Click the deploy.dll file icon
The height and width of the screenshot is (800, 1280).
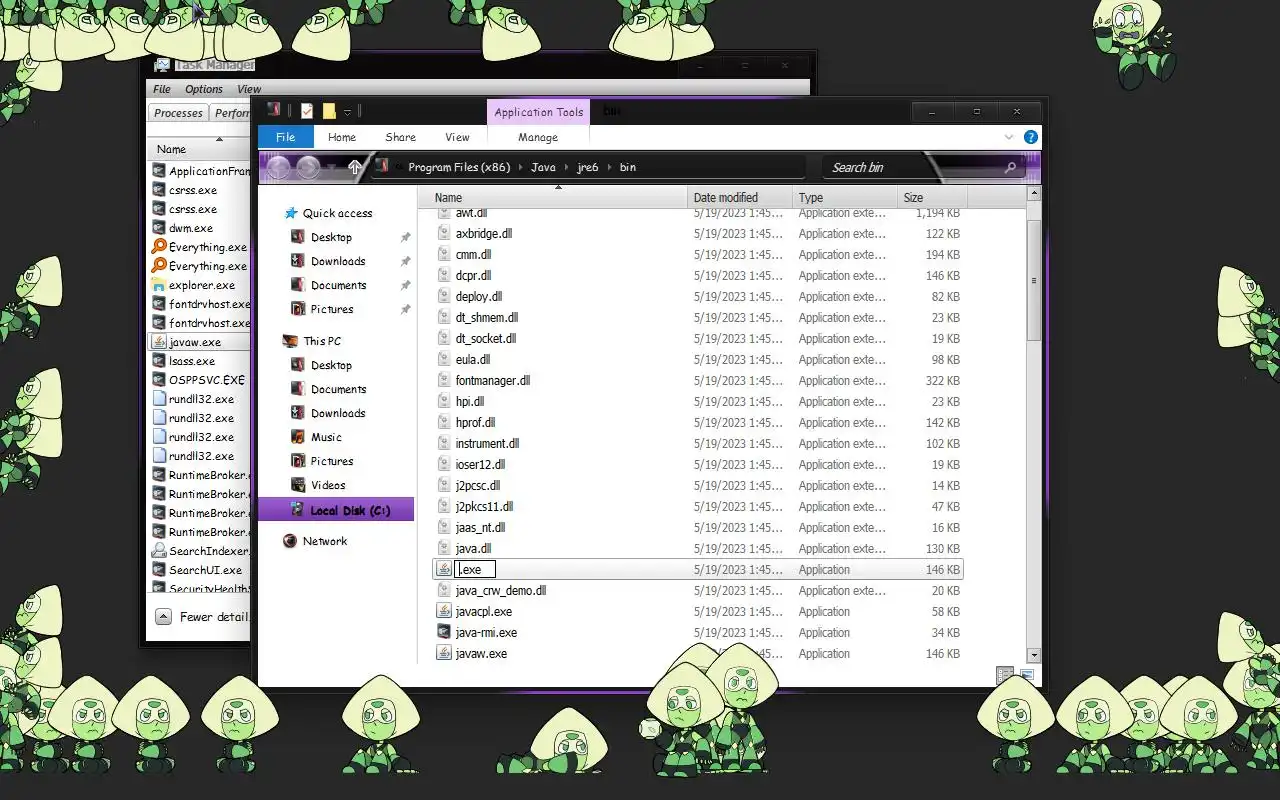pos(445,296)
